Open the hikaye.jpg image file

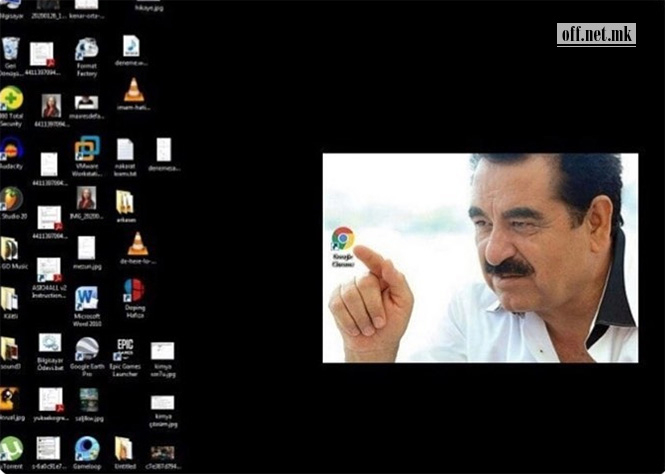148,8
